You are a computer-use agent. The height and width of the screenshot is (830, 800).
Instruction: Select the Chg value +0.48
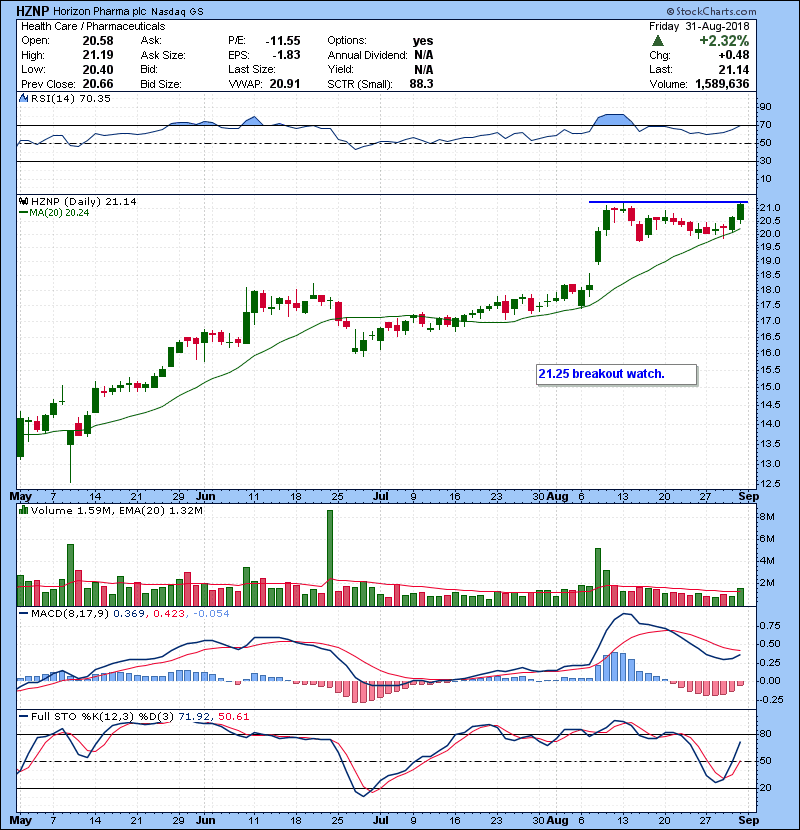coord(734,55)
